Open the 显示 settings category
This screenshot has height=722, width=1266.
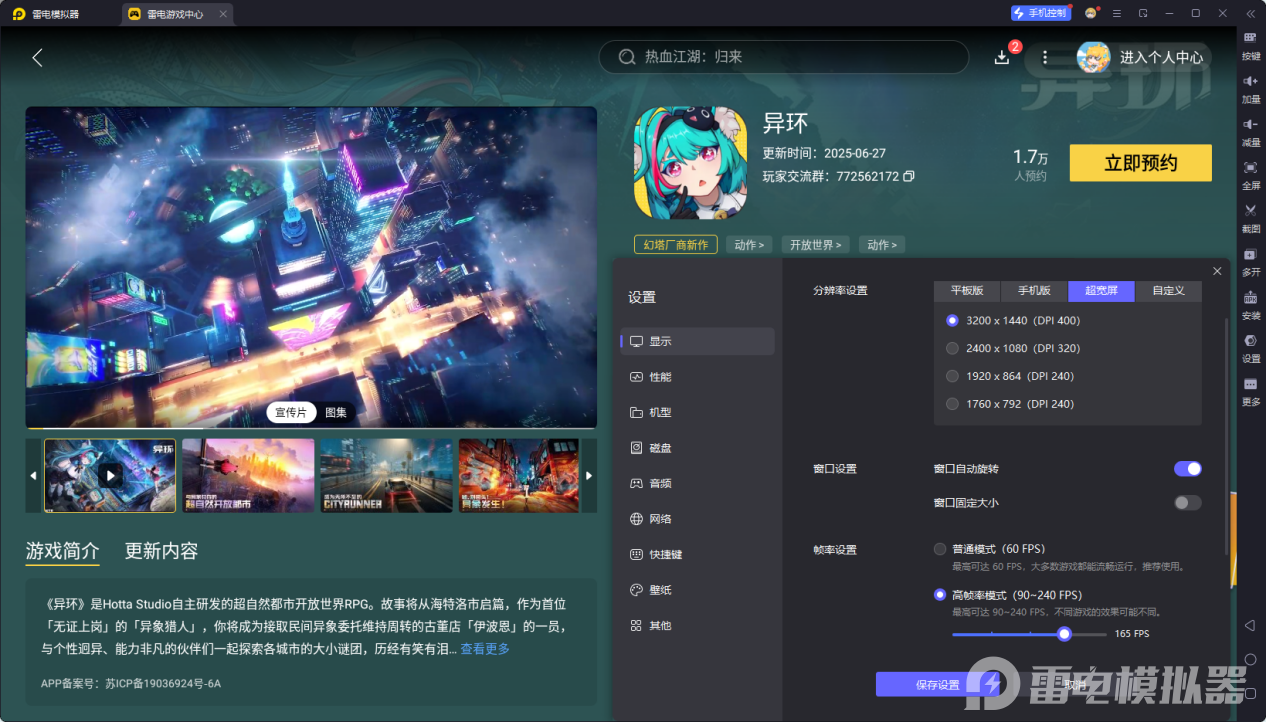697,341
